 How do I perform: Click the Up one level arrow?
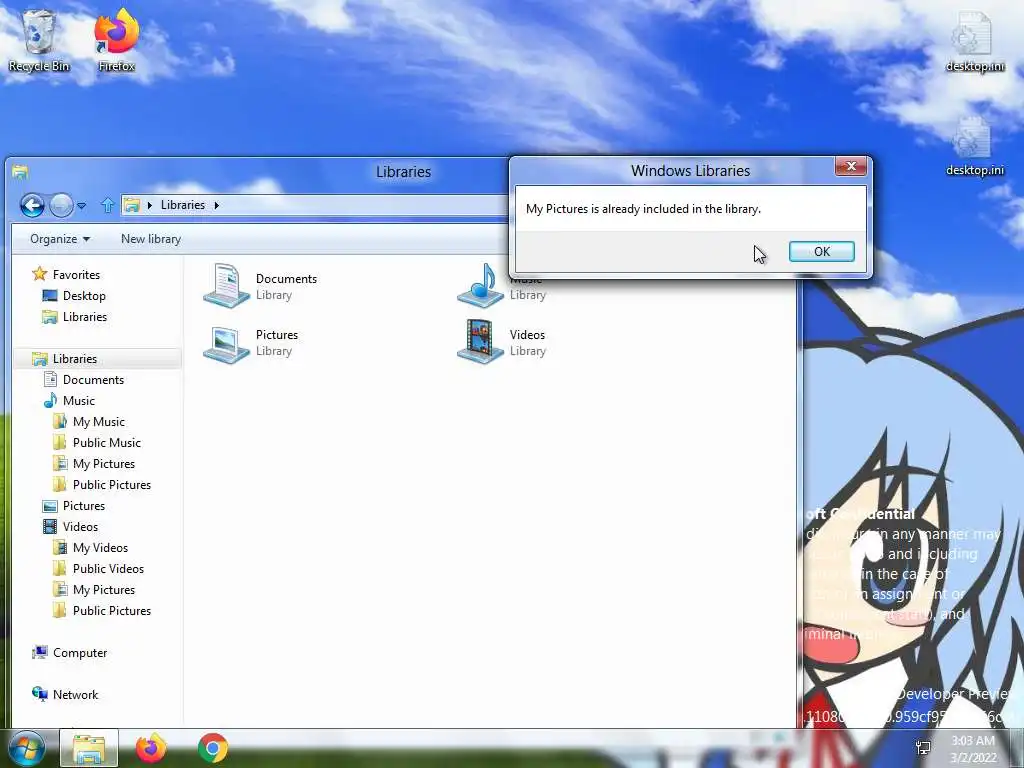(x=108, y=205)
